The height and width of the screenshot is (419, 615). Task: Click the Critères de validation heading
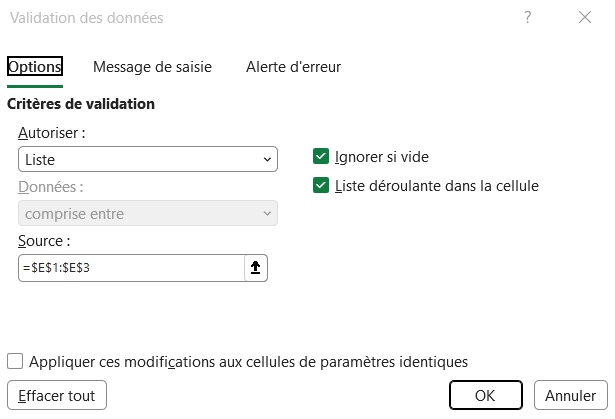point(81,104)
